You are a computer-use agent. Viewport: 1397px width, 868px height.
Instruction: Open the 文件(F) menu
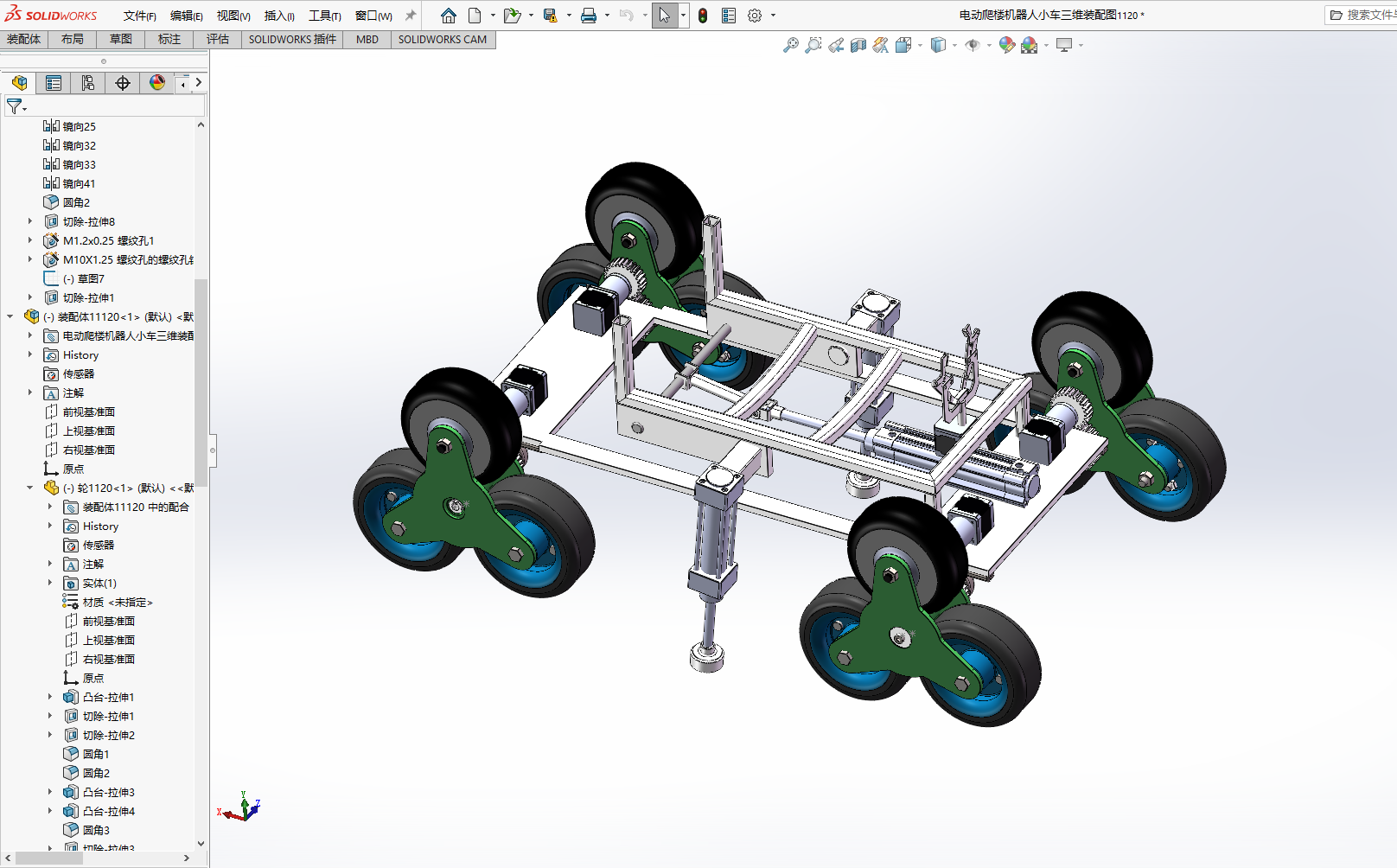coord(140,16)
